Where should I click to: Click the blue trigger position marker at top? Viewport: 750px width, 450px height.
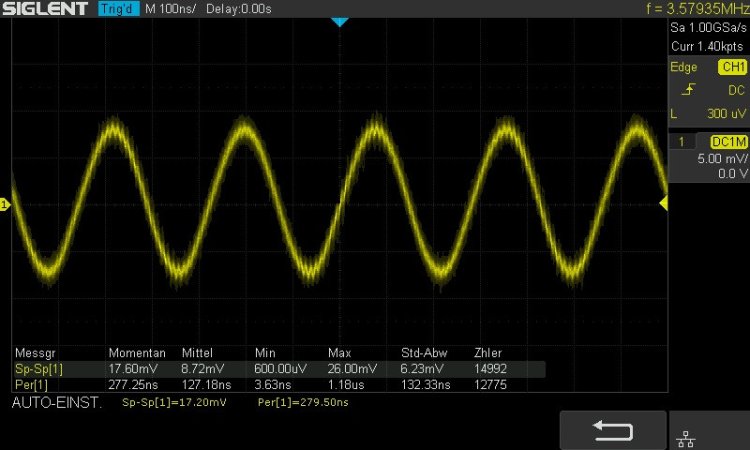point(339,21)
